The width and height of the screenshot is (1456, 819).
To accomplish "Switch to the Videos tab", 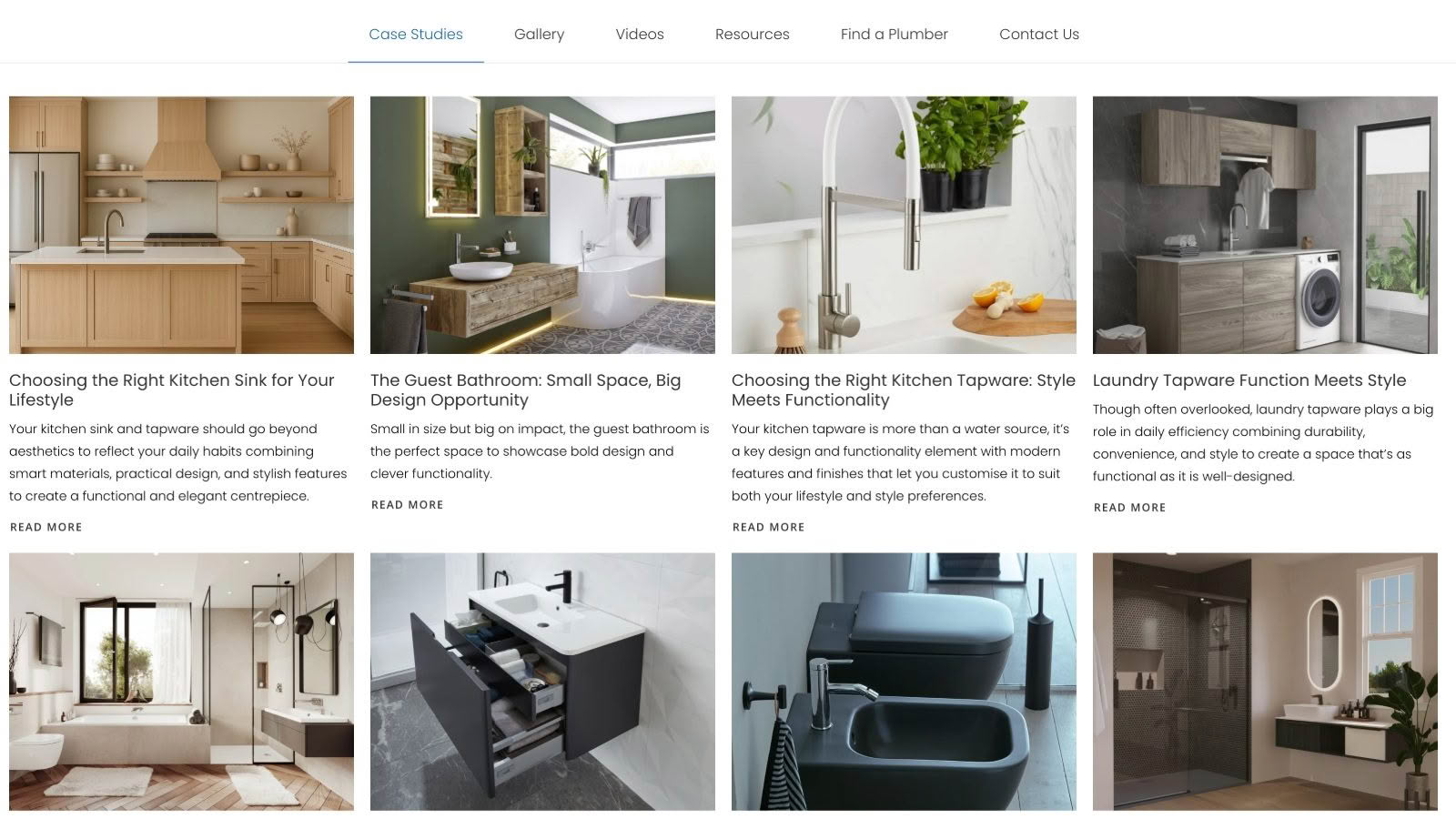I will [640, 35].
